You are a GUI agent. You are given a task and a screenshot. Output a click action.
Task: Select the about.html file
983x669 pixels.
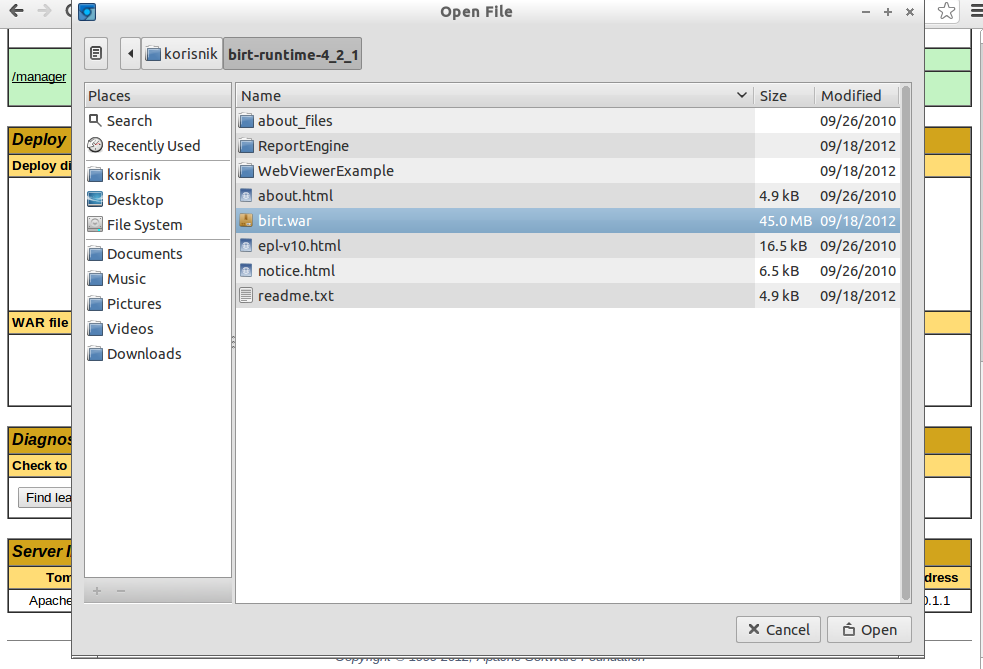coord(568,196)
